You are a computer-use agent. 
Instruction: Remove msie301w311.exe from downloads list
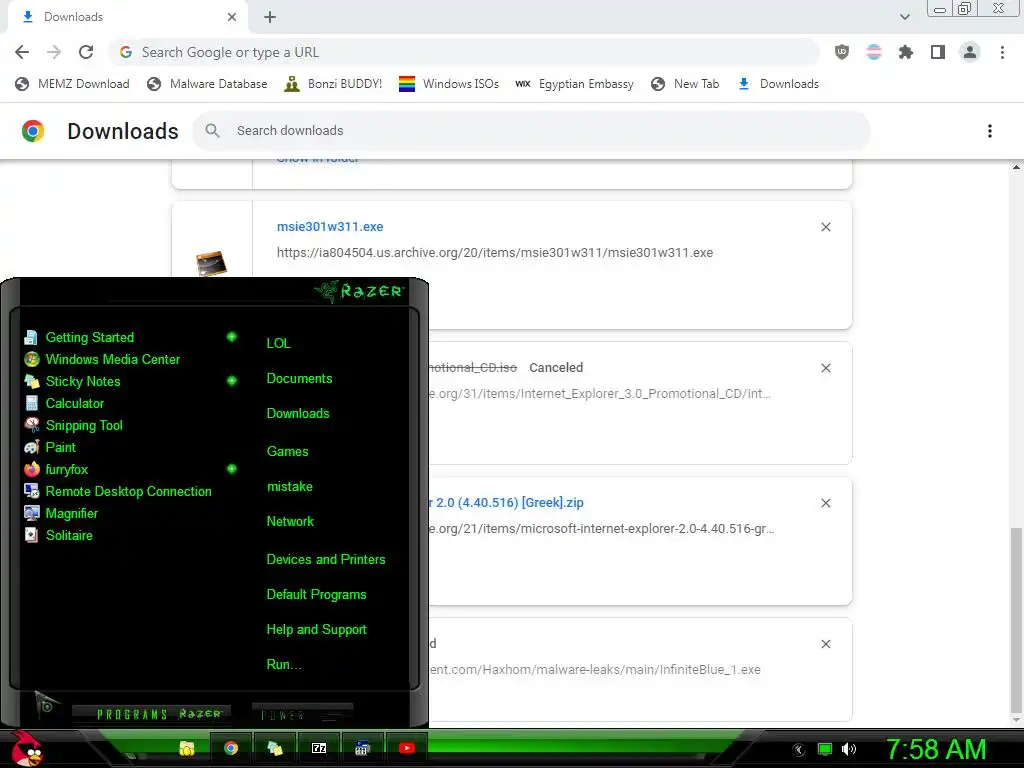click(825, 227)
